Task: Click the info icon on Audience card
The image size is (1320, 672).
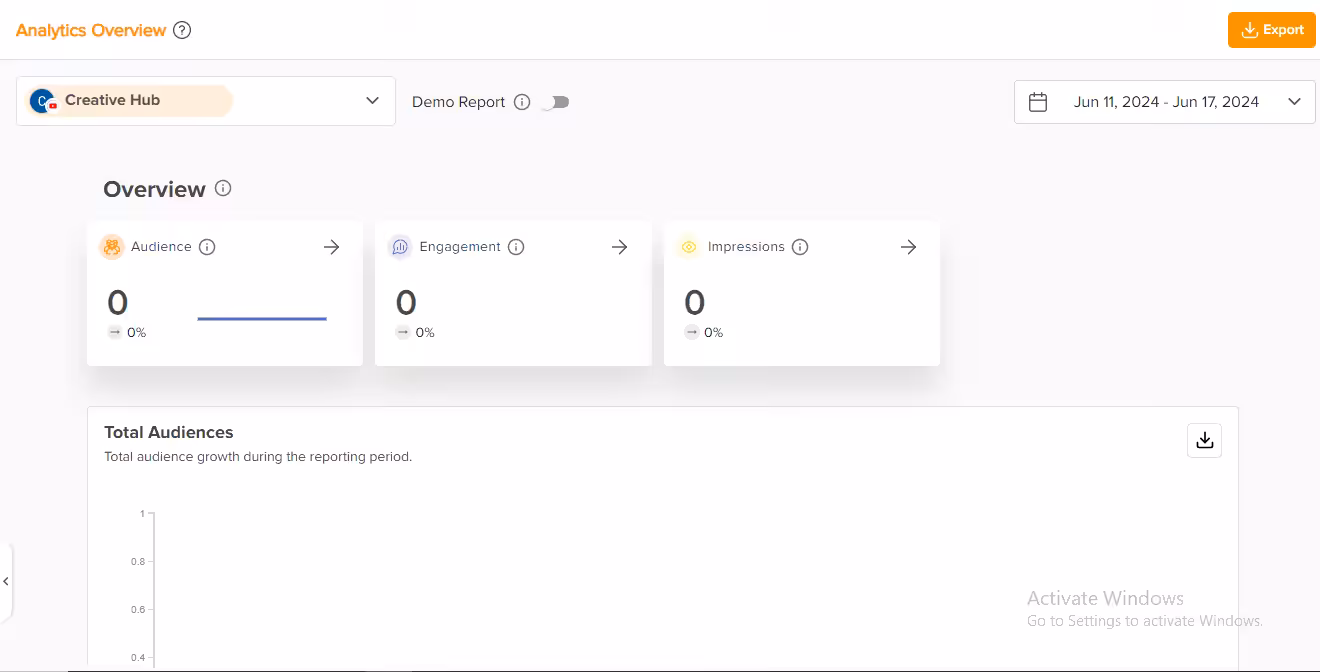Action: click(x=207, y=247)
